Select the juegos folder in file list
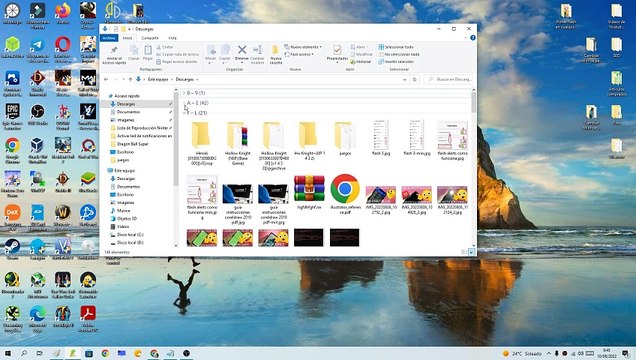The height and width of the screenshot is (360, 636). [344, 138]
